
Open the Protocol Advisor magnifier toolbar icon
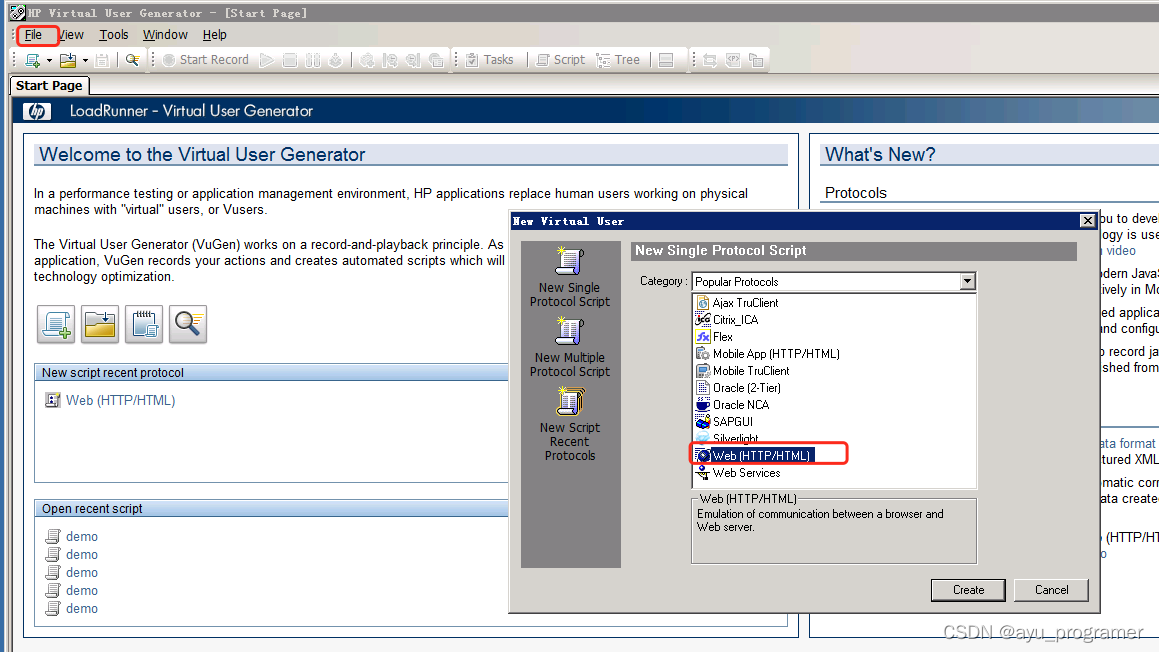click(132, 60)
